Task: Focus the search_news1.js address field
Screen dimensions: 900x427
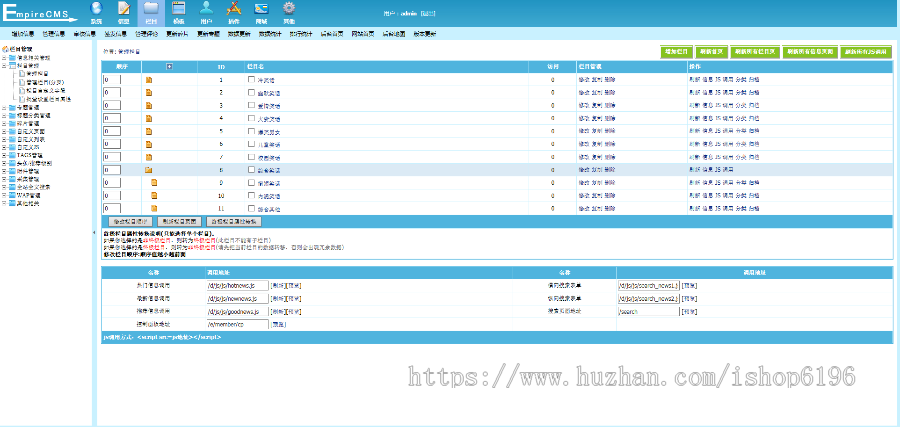Action: coord(649,285)
